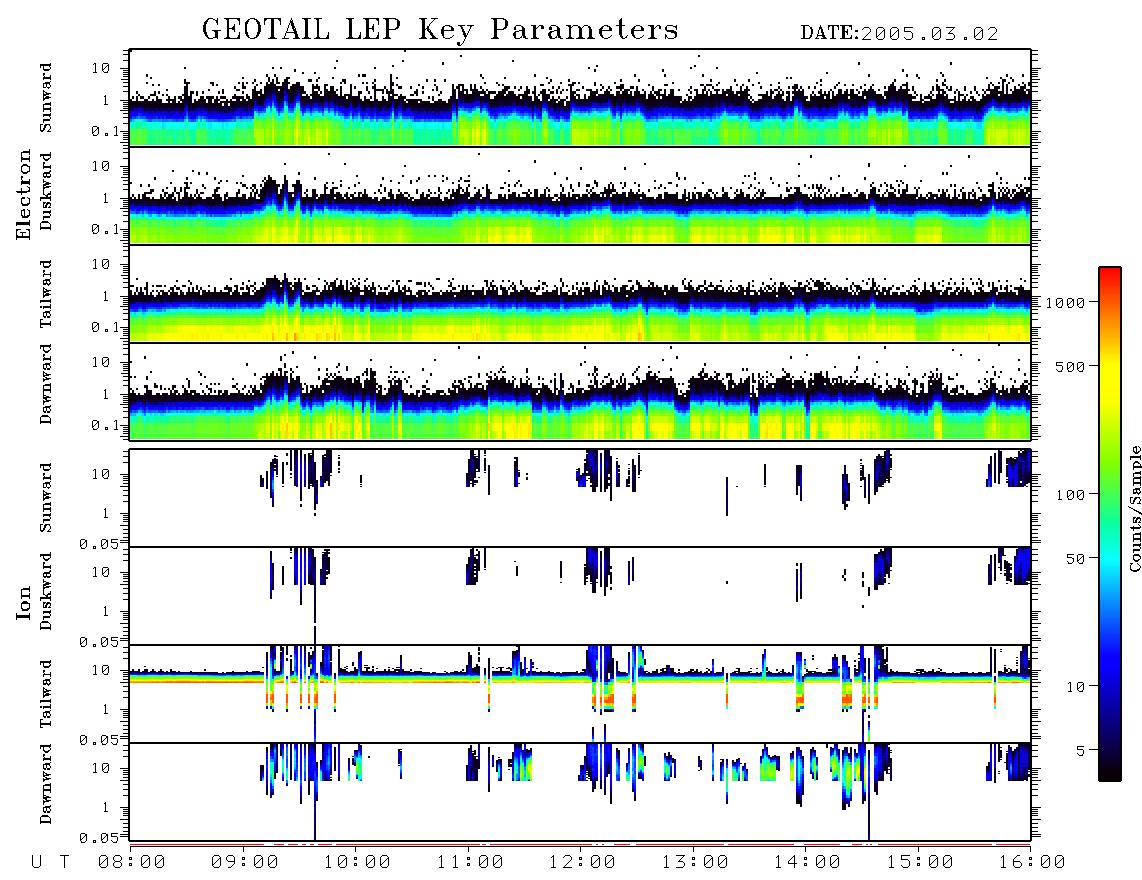
Task: Click the 12:00 time tick label
Action: (x=583, y=863)
